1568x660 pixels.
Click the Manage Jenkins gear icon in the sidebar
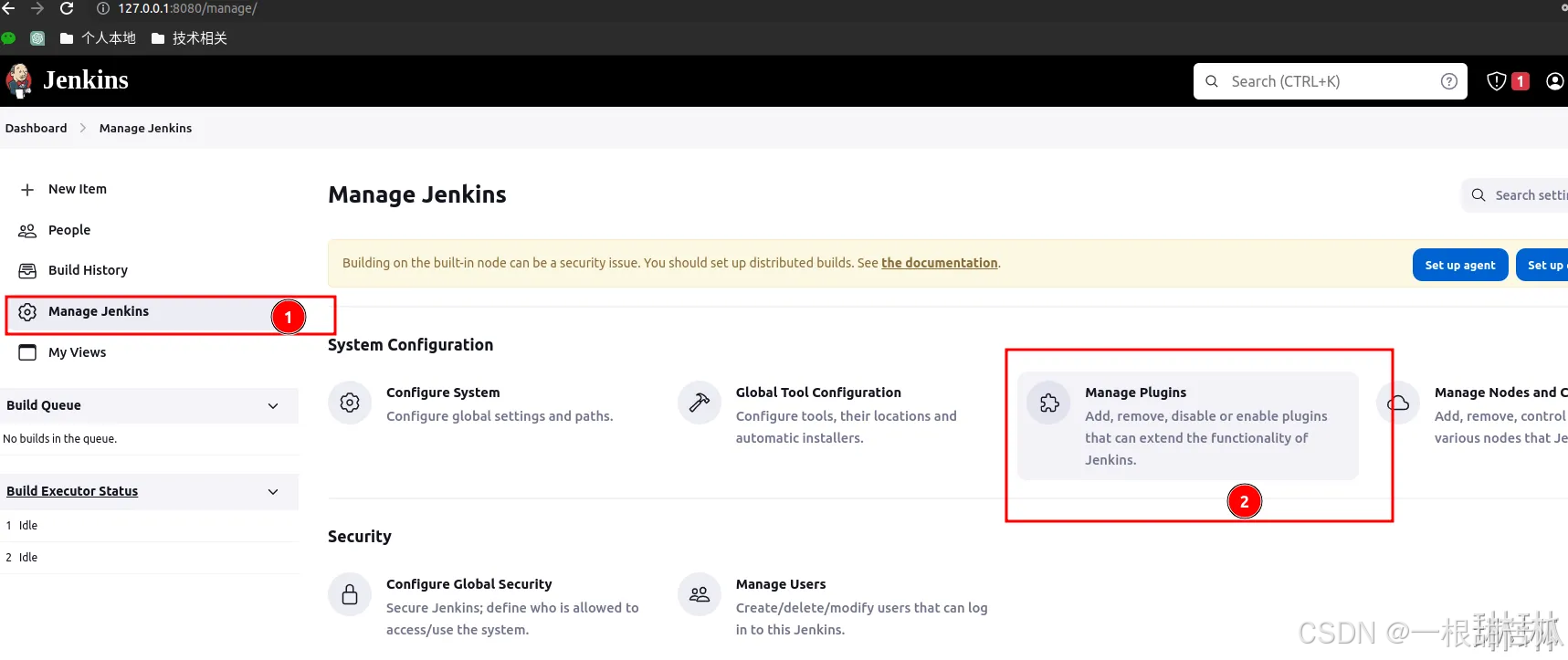point(27,311)
